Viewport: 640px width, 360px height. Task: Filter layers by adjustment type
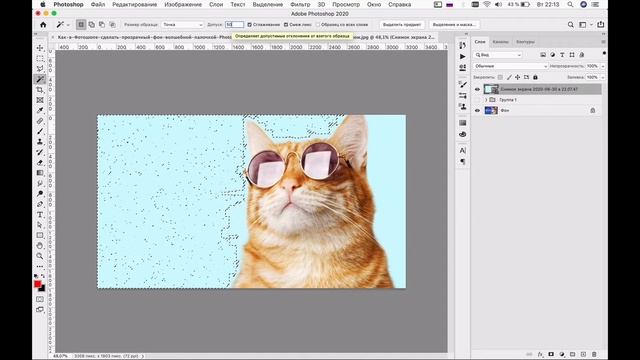click(553, 55)
